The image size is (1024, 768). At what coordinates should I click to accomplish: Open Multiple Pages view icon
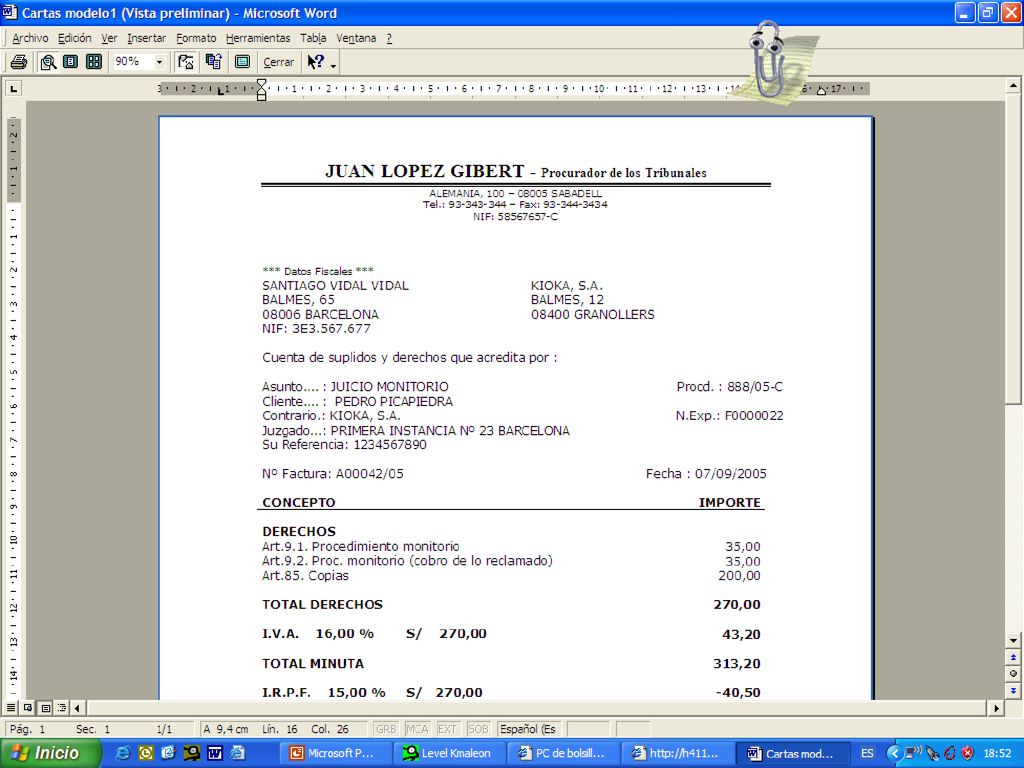click(94, 62)
